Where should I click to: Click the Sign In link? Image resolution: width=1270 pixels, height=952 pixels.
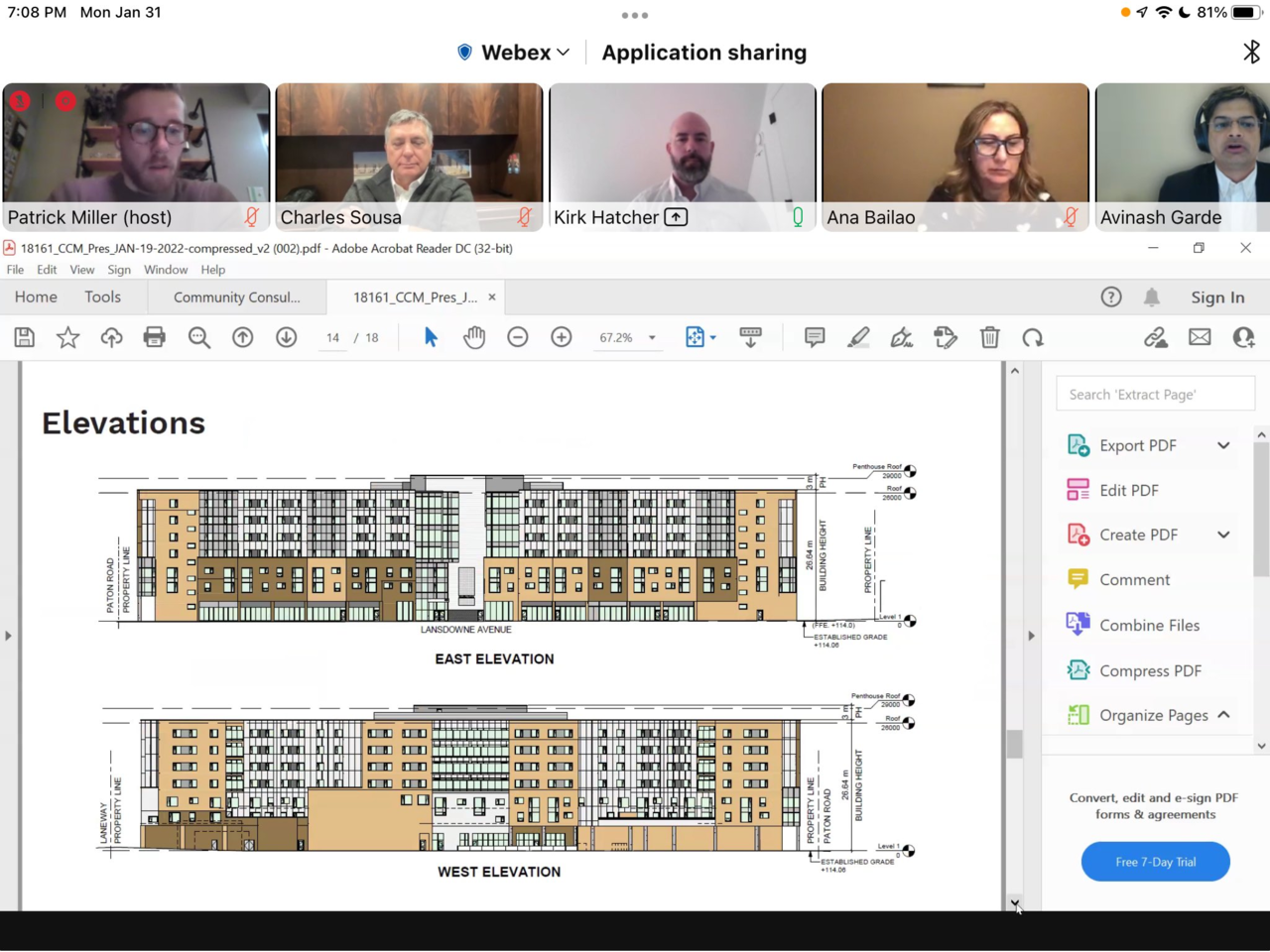pos(1217,297)
